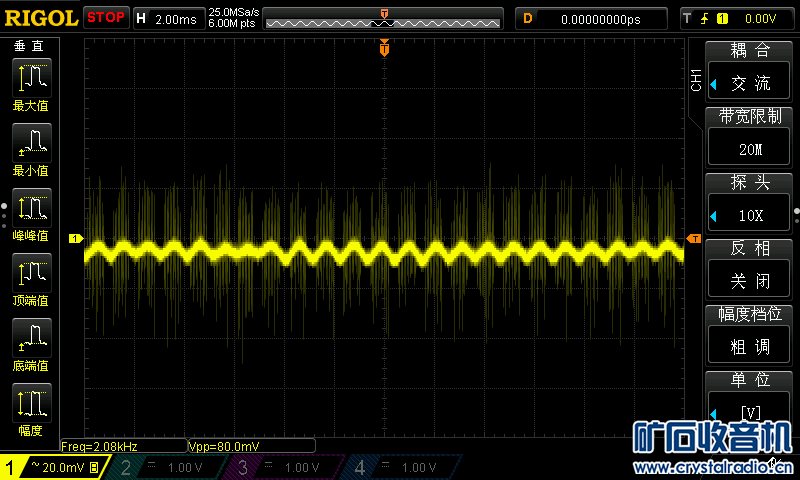
Task: Toggle the 幅度档位 粗调 coarse adjustment
Action: [750, 346]
